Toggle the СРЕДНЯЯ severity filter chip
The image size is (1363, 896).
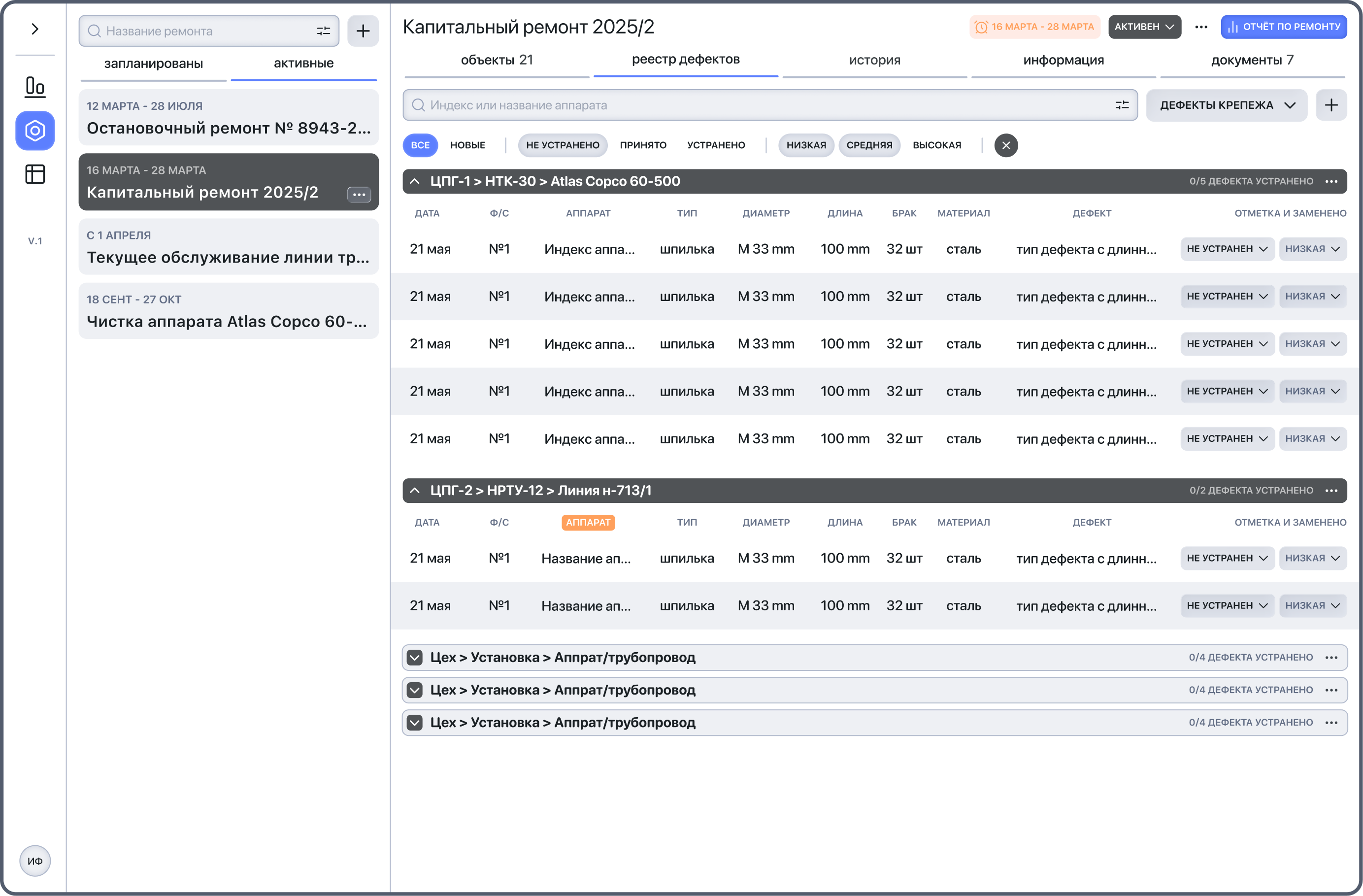point(869,145)
